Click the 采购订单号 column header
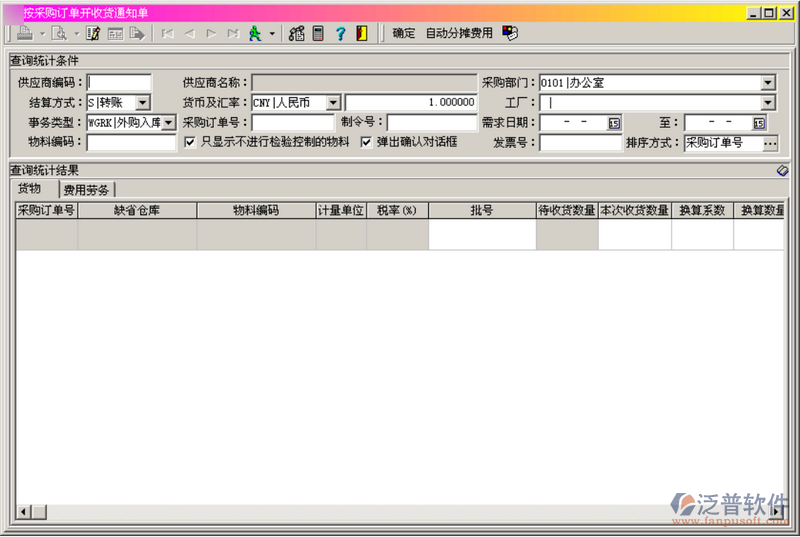 pos(46,210)
